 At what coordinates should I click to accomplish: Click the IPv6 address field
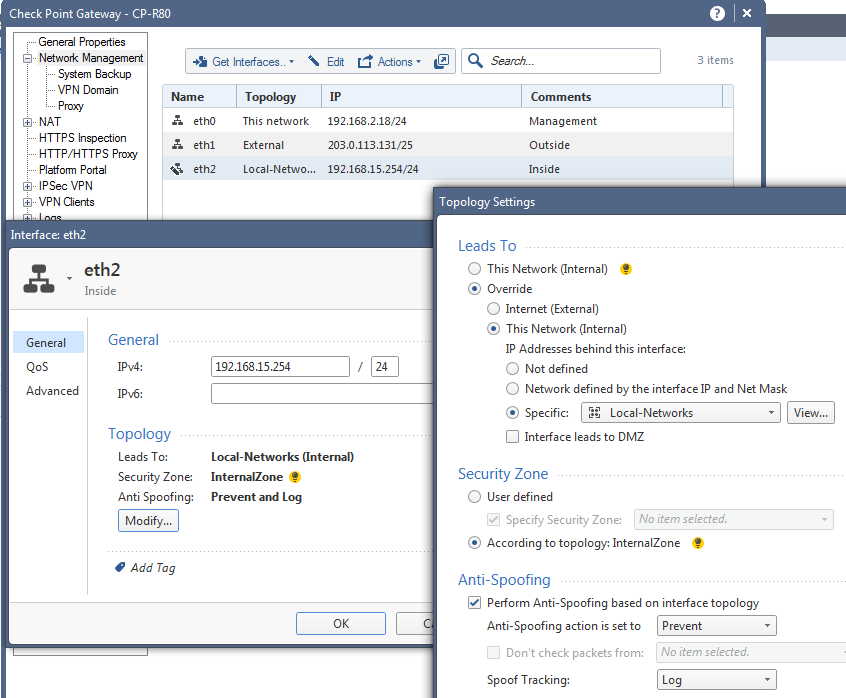pos(322,394)
